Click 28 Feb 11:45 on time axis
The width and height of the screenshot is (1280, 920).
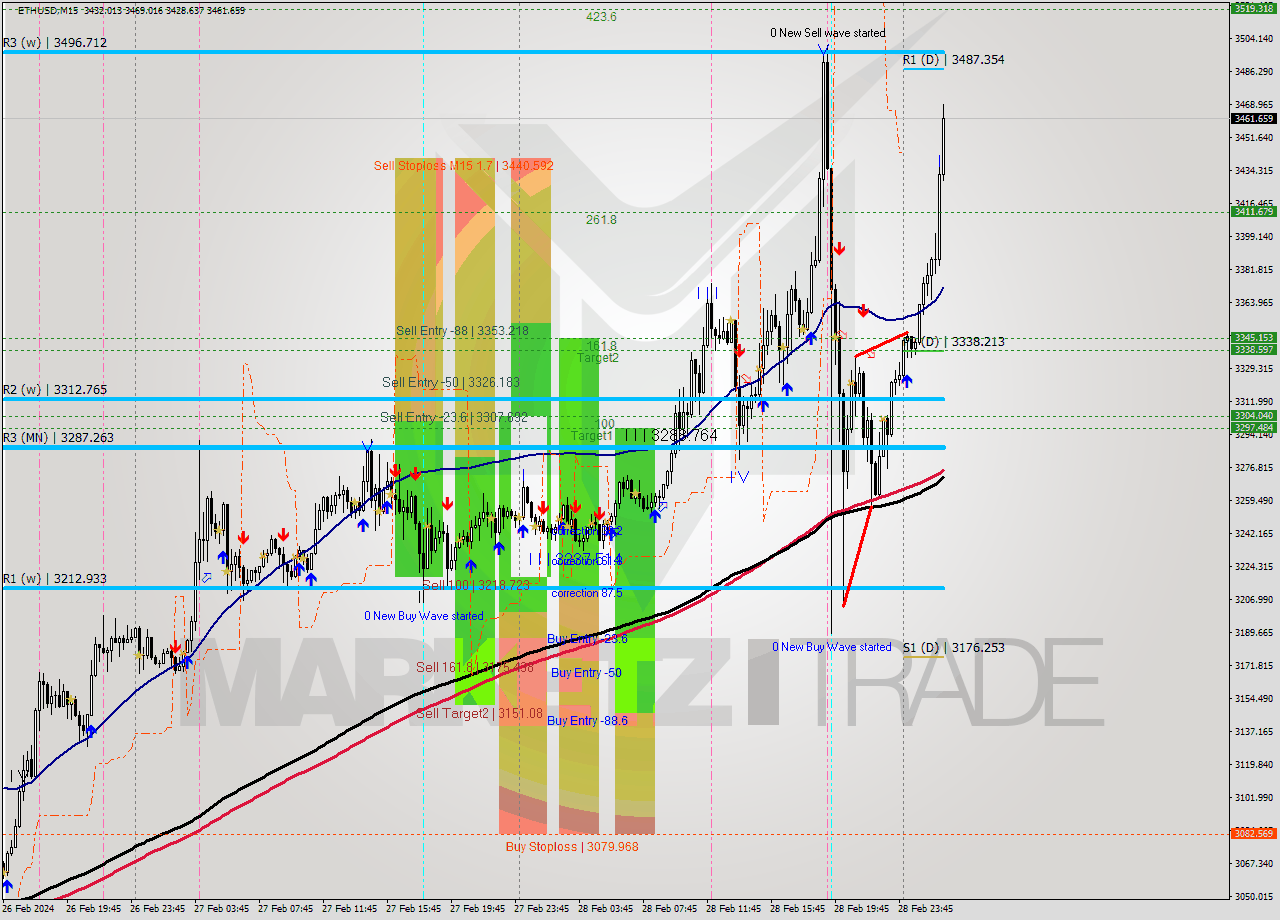pyautogui.click(x=735, y=909)
